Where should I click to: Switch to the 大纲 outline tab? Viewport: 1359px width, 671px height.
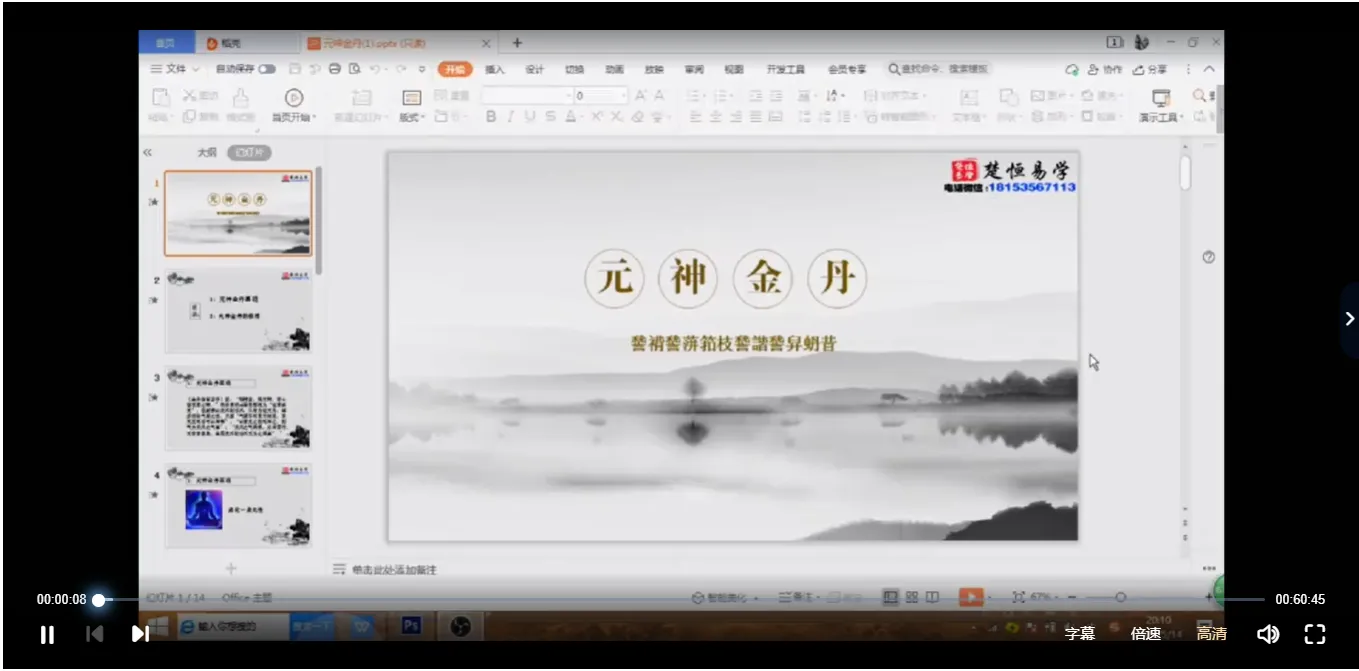207,153
